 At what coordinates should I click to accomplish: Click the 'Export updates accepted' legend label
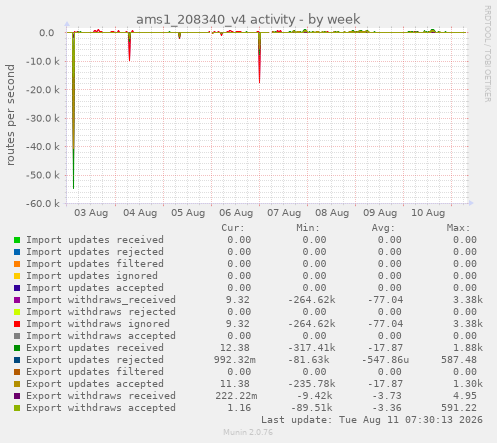tap(95, 384)
